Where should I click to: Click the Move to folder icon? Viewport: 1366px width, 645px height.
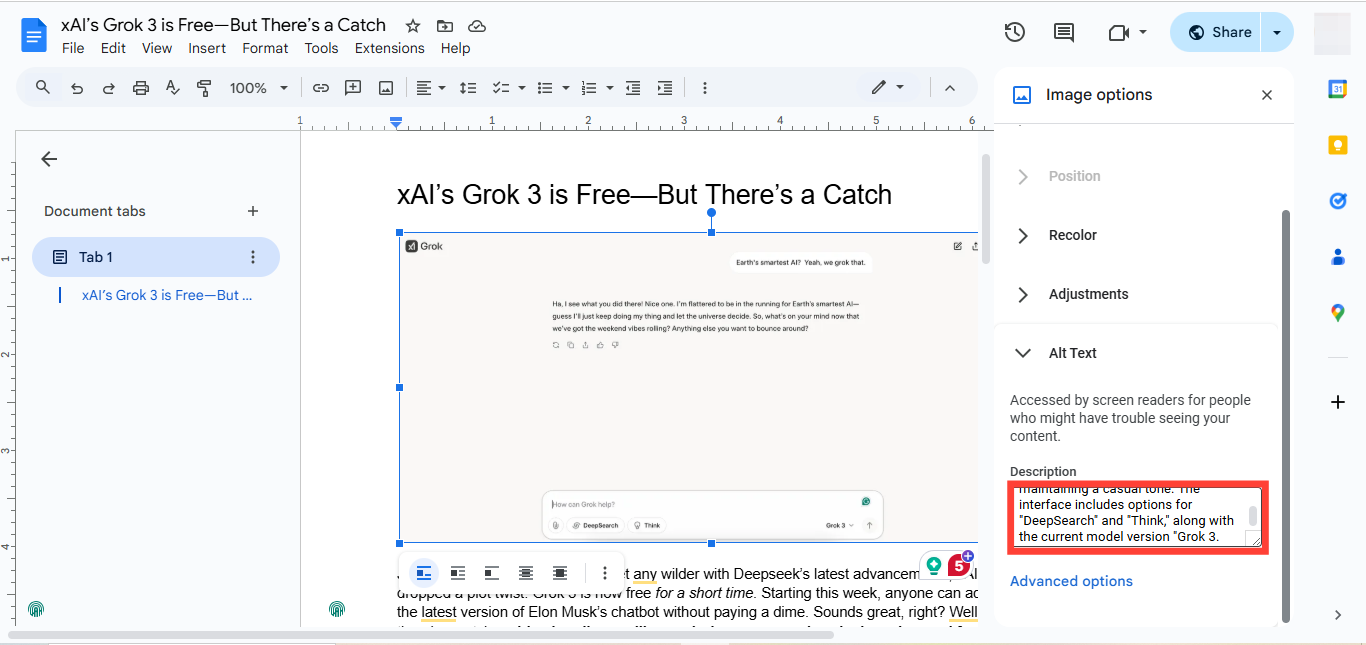pyautogui.click(x=444, y=26)
